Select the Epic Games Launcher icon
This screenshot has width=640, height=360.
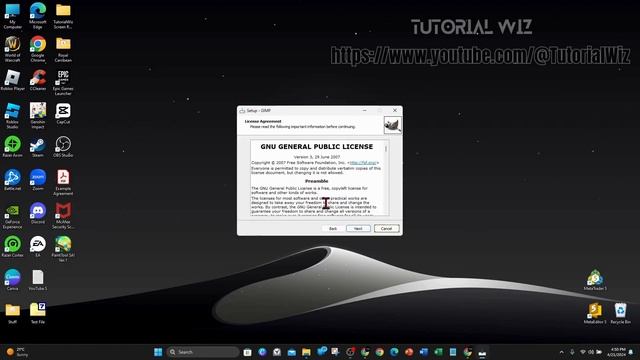click(x=63, y=83)
